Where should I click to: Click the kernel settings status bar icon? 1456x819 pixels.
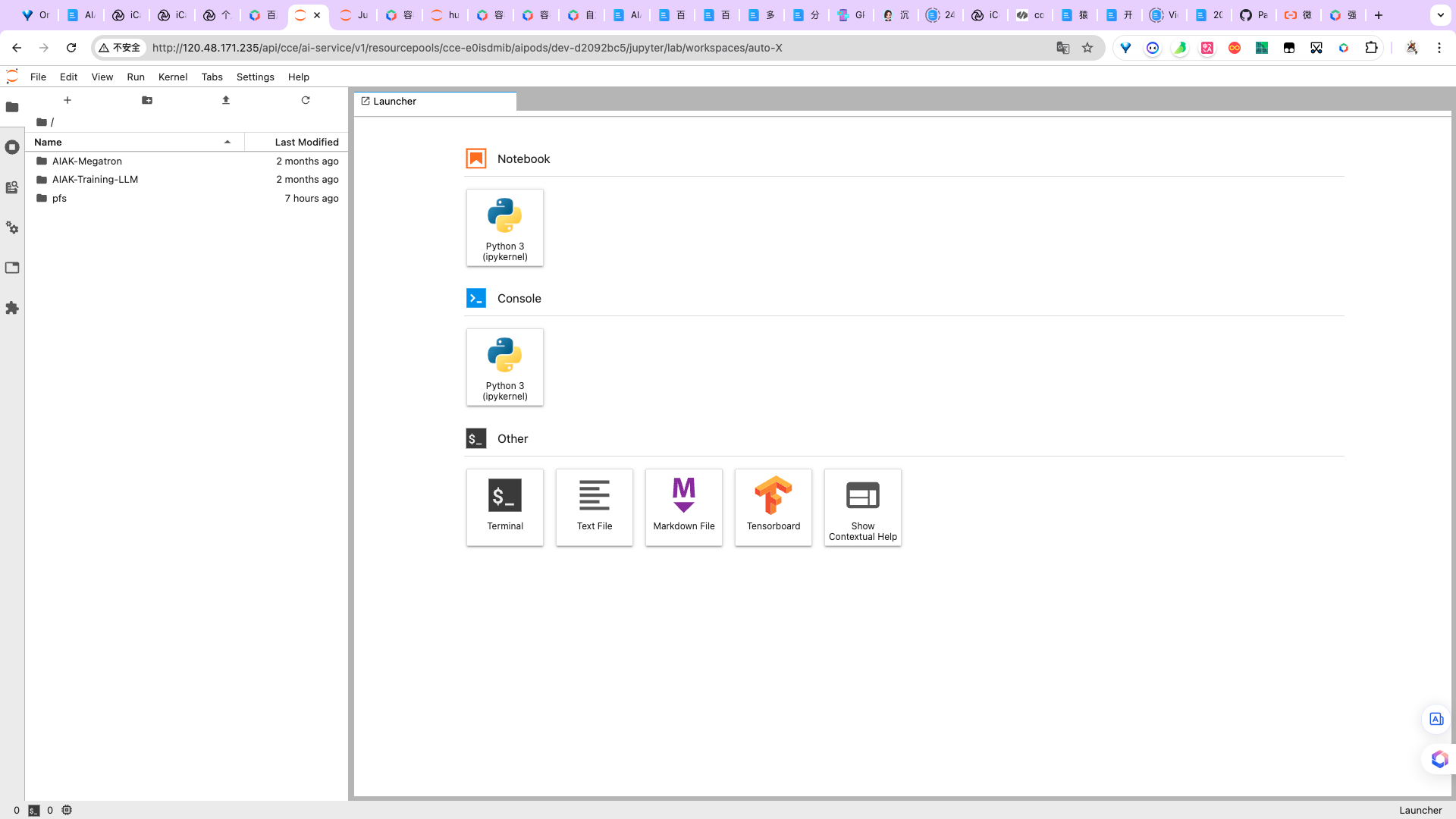pos(67,810)
